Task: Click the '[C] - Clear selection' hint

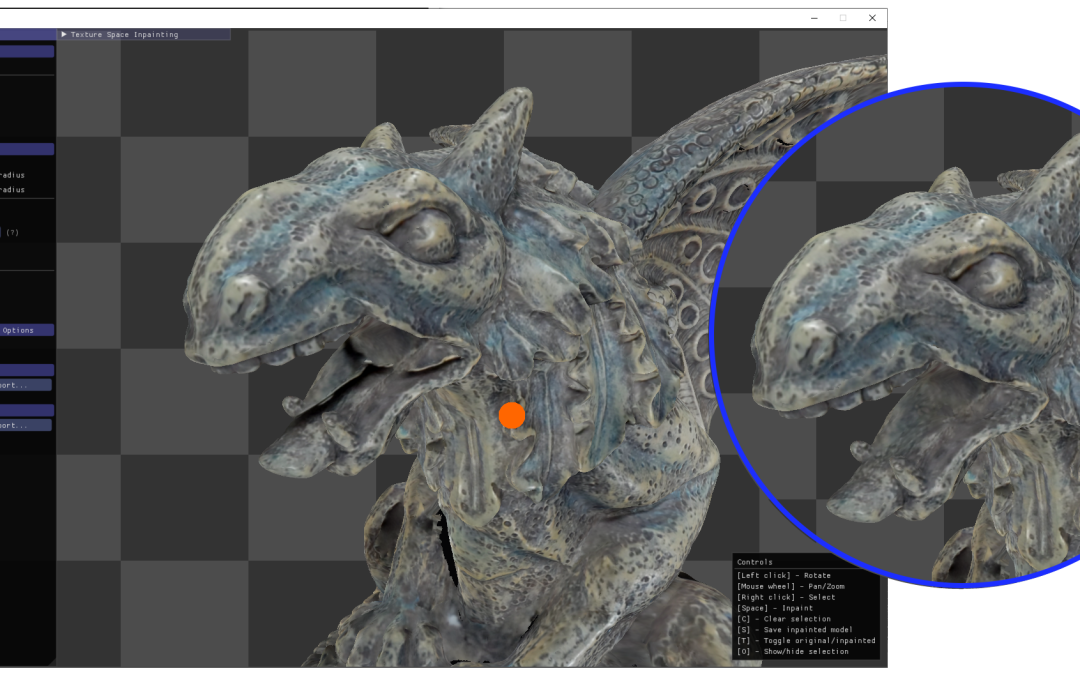Action: coord(784,619)
